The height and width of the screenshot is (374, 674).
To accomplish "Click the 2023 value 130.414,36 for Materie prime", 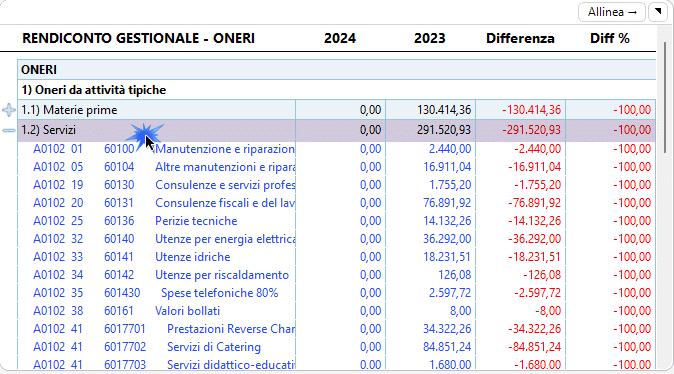I will pyautogui.click(x=444, y=110).
